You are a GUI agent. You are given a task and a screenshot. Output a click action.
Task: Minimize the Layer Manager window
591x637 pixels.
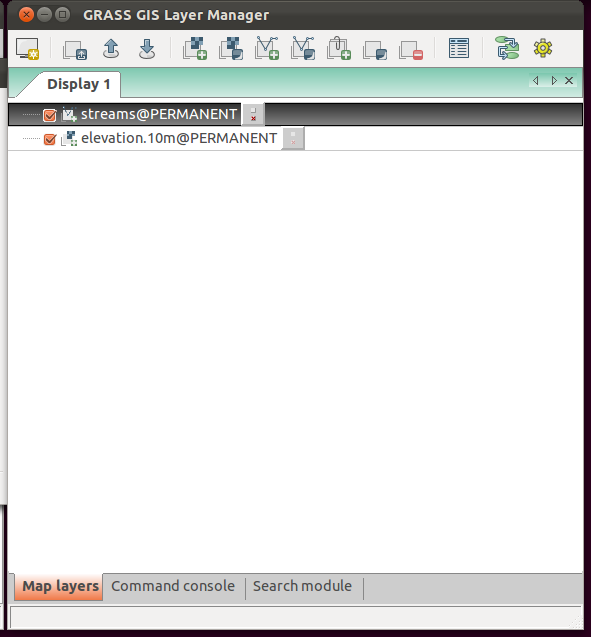click(44, 15)
